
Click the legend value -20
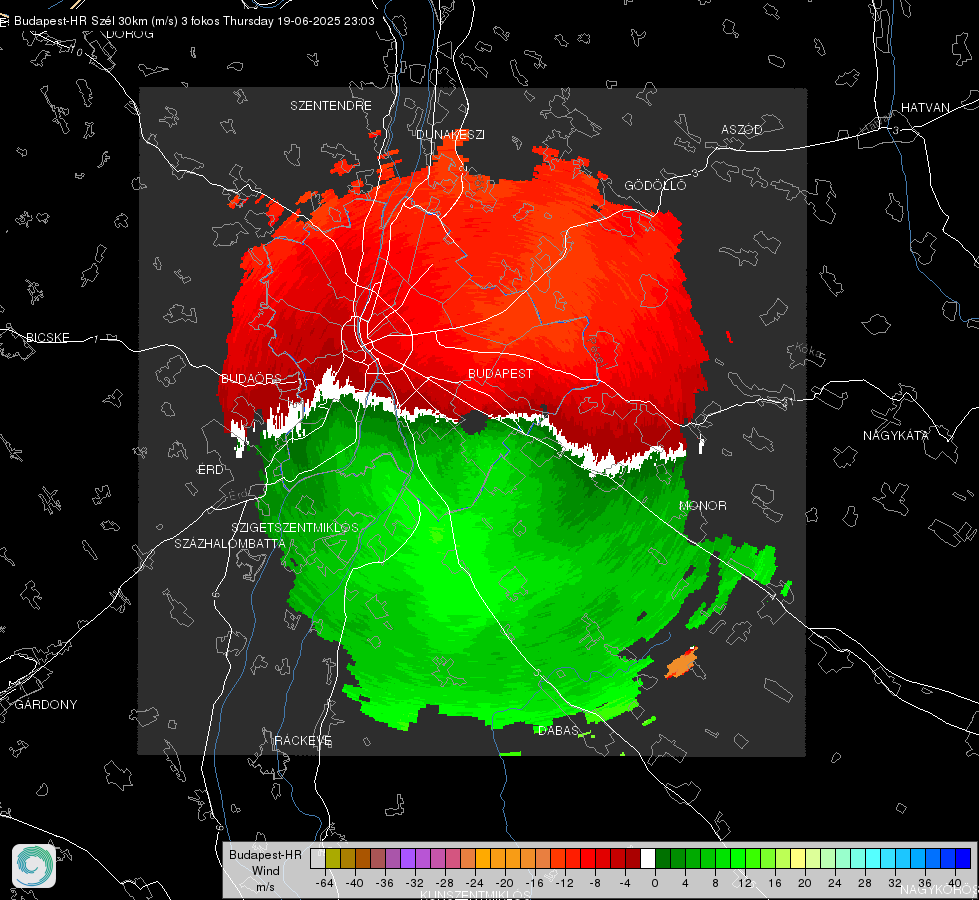[x=504, y=883]
